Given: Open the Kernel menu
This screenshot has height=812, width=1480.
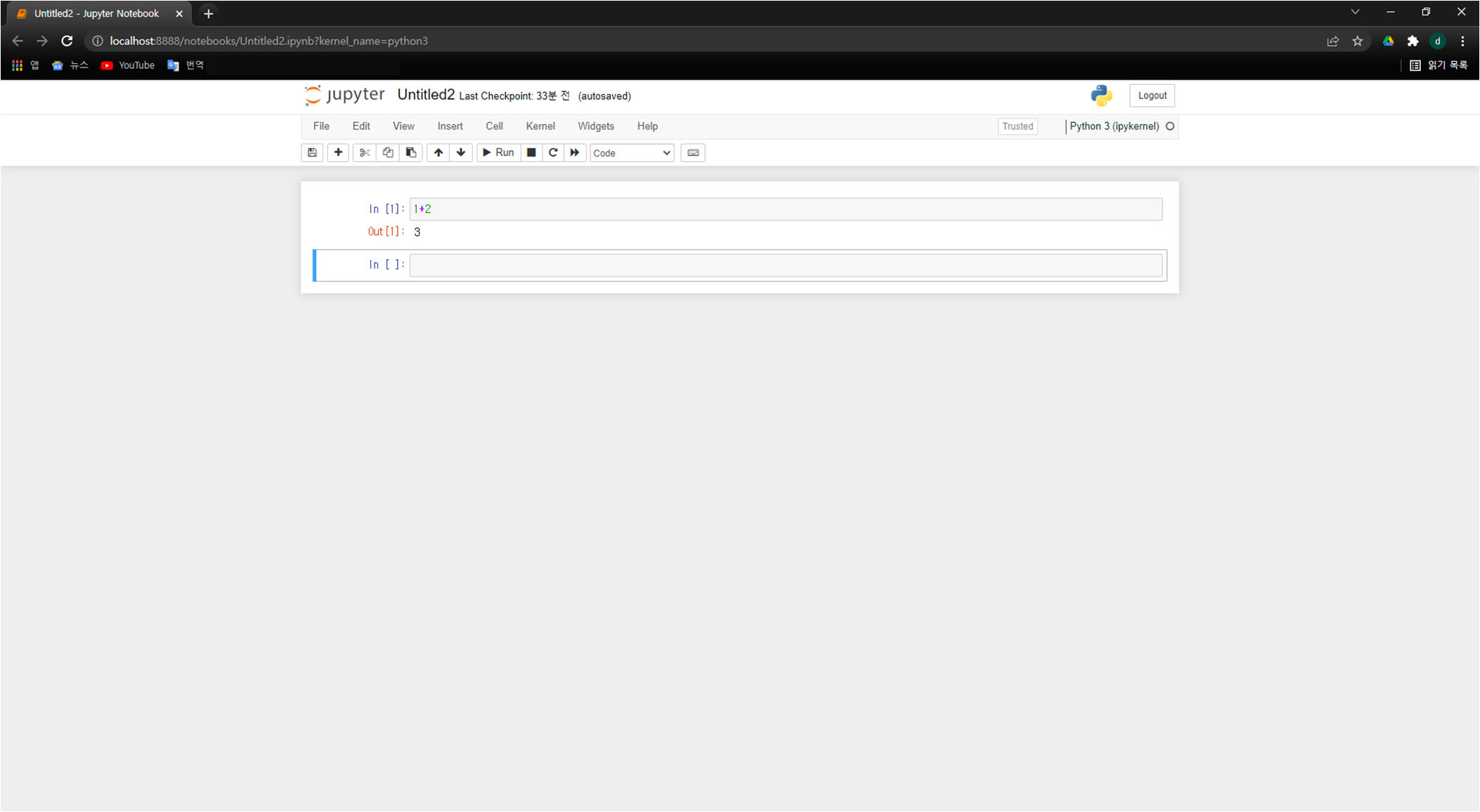Looking at the screenshot, I should pyautogui.click(x=540, y=126).
